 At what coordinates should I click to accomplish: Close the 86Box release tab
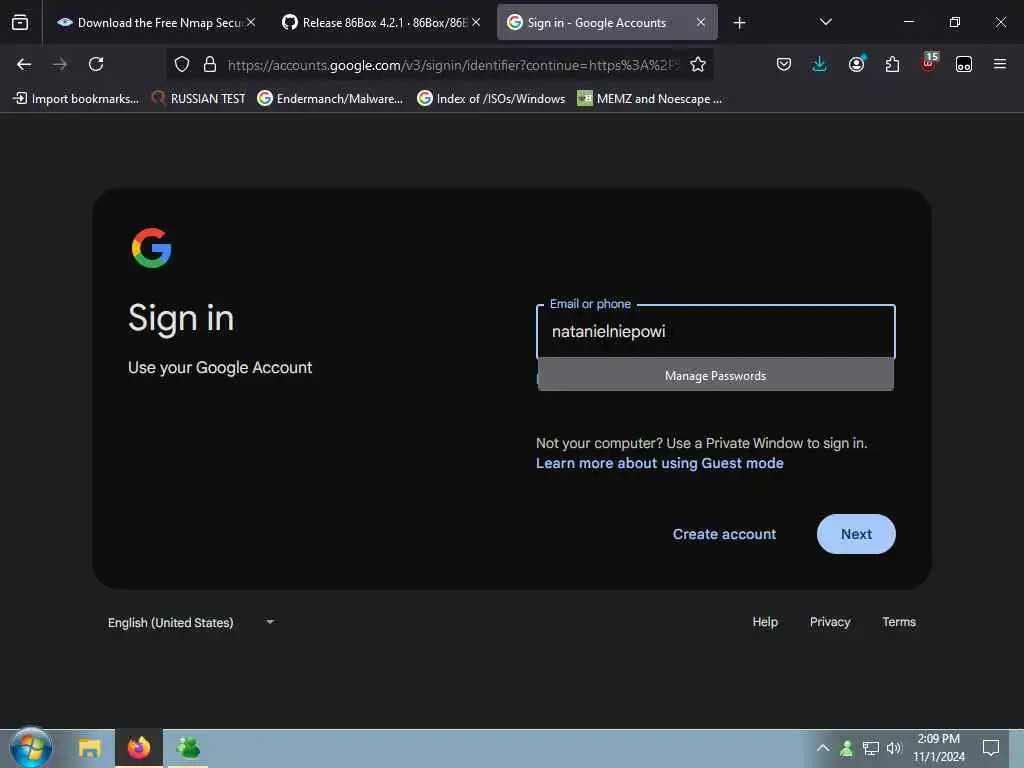point(476,22)
